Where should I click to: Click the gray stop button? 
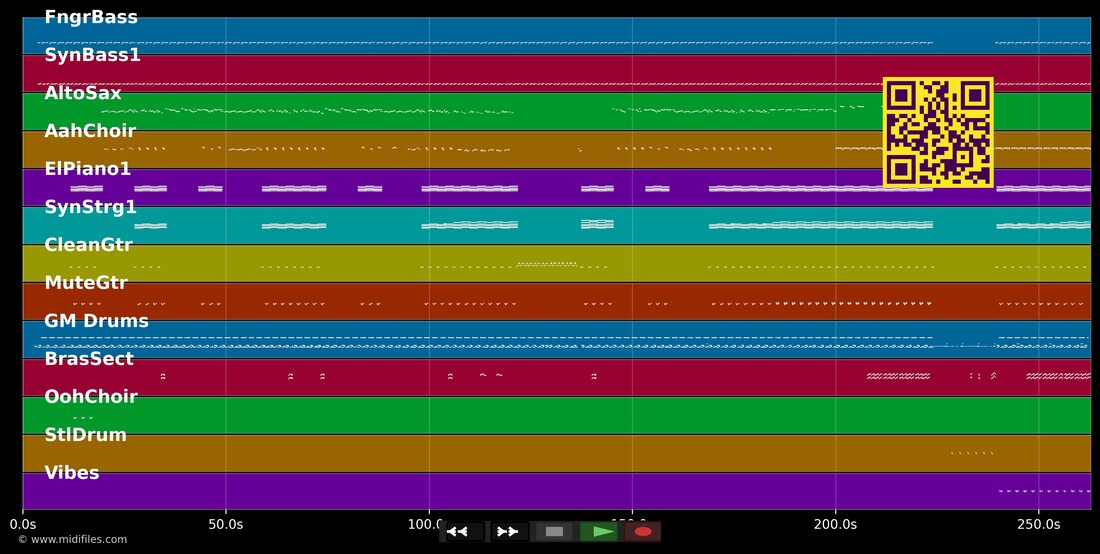[554, 532]
